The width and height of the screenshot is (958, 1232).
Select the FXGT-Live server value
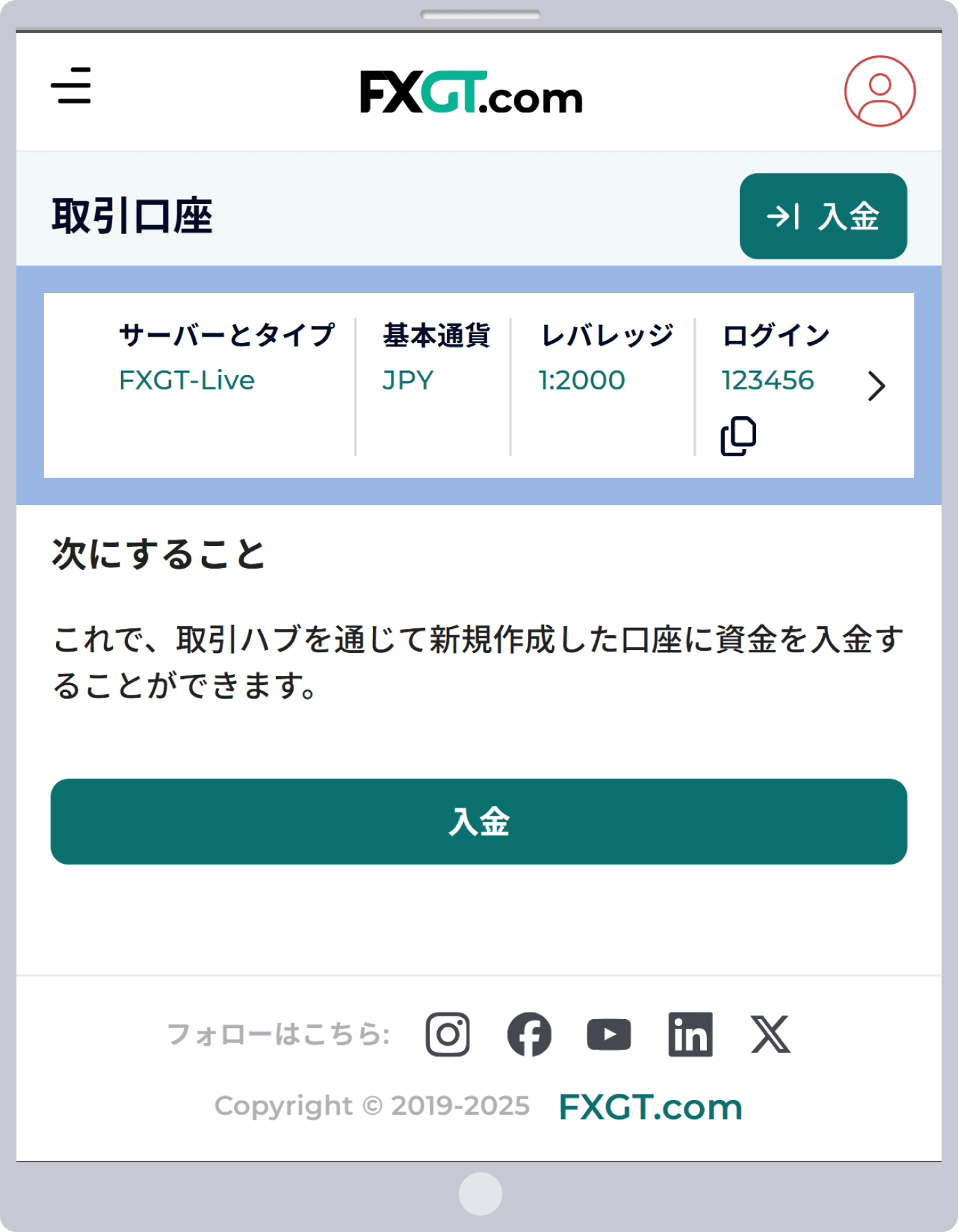tap(187, 381)
